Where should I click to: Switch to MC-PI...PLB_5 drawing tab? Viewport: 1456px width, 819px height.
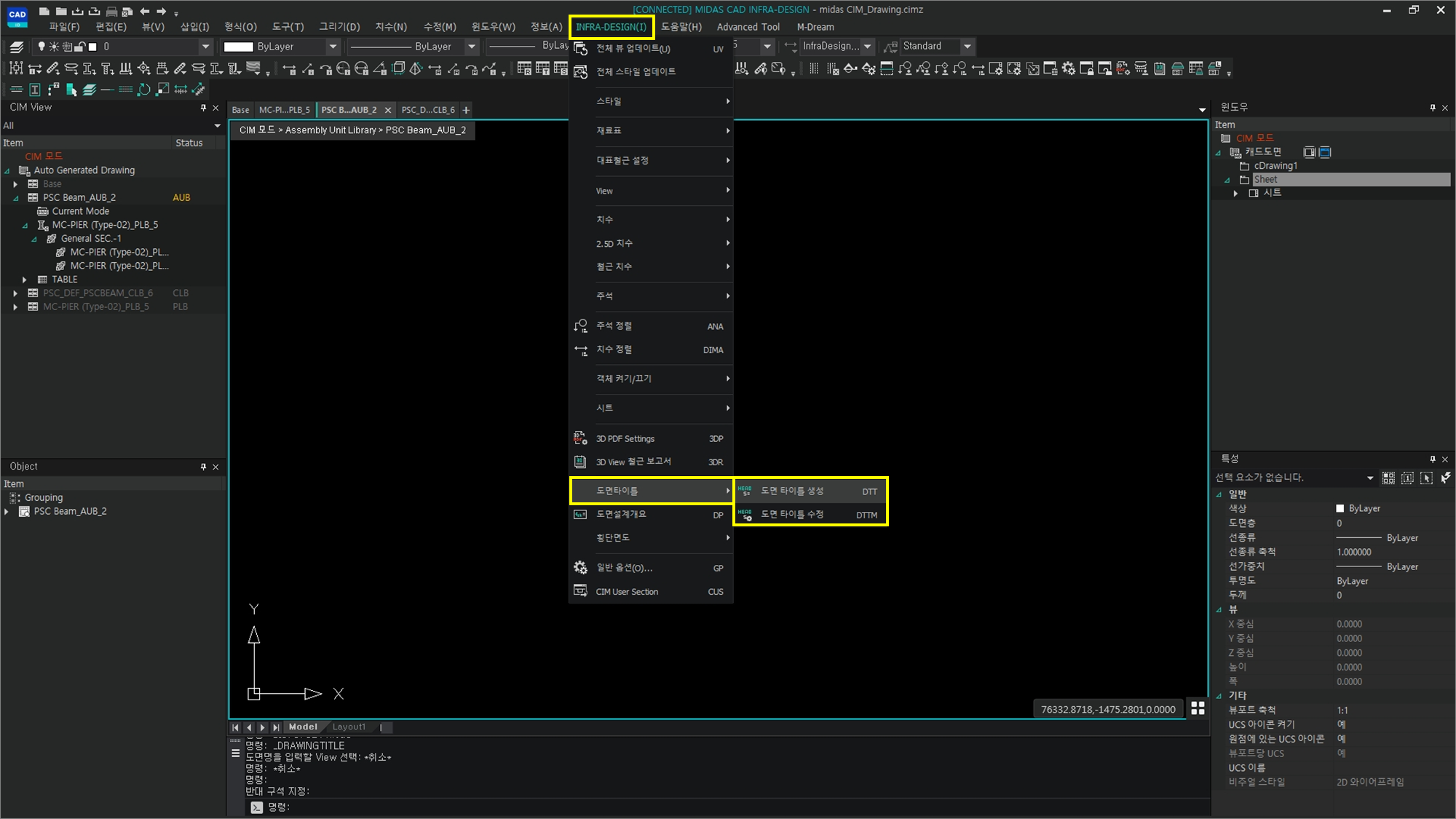click(x=284, y=110)
